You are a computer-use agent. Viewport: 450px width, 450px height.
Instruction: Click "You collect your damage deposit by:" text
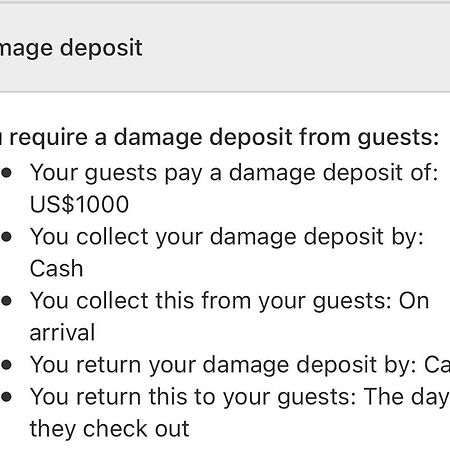(x=227, y=237)
